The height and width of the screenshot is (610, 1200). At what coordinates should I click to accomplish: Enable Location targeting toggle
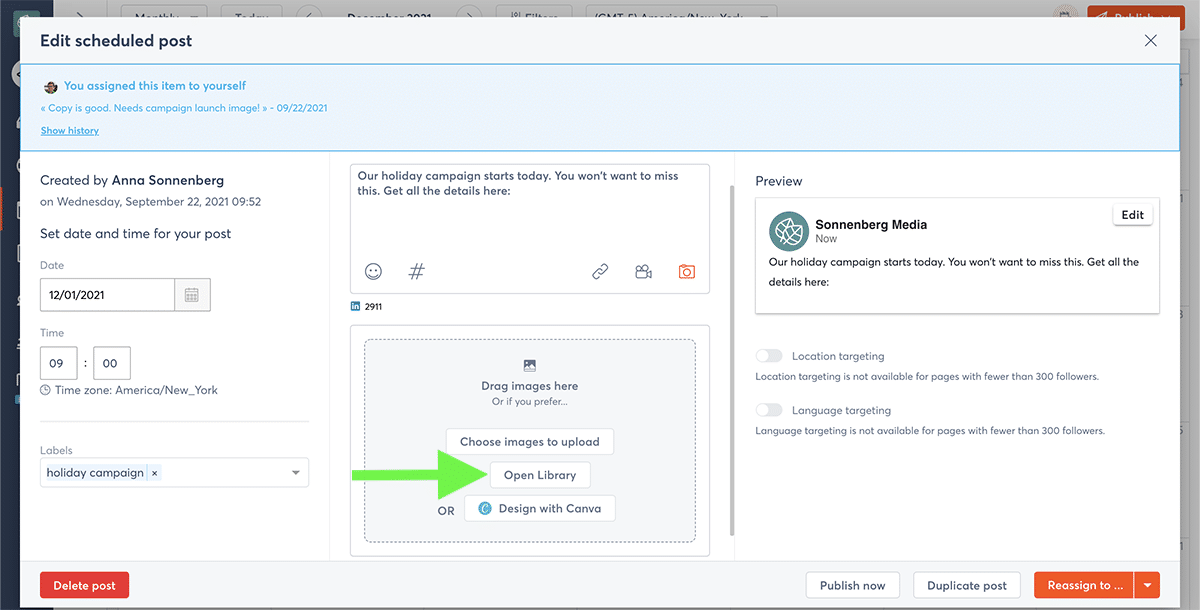pyautogui.click(x=769, y=356)
